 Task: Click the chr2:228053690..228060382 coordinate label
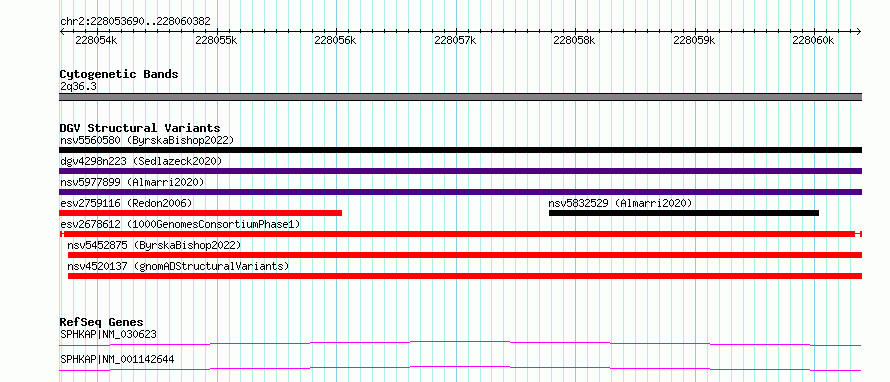(x=135, y=22)
